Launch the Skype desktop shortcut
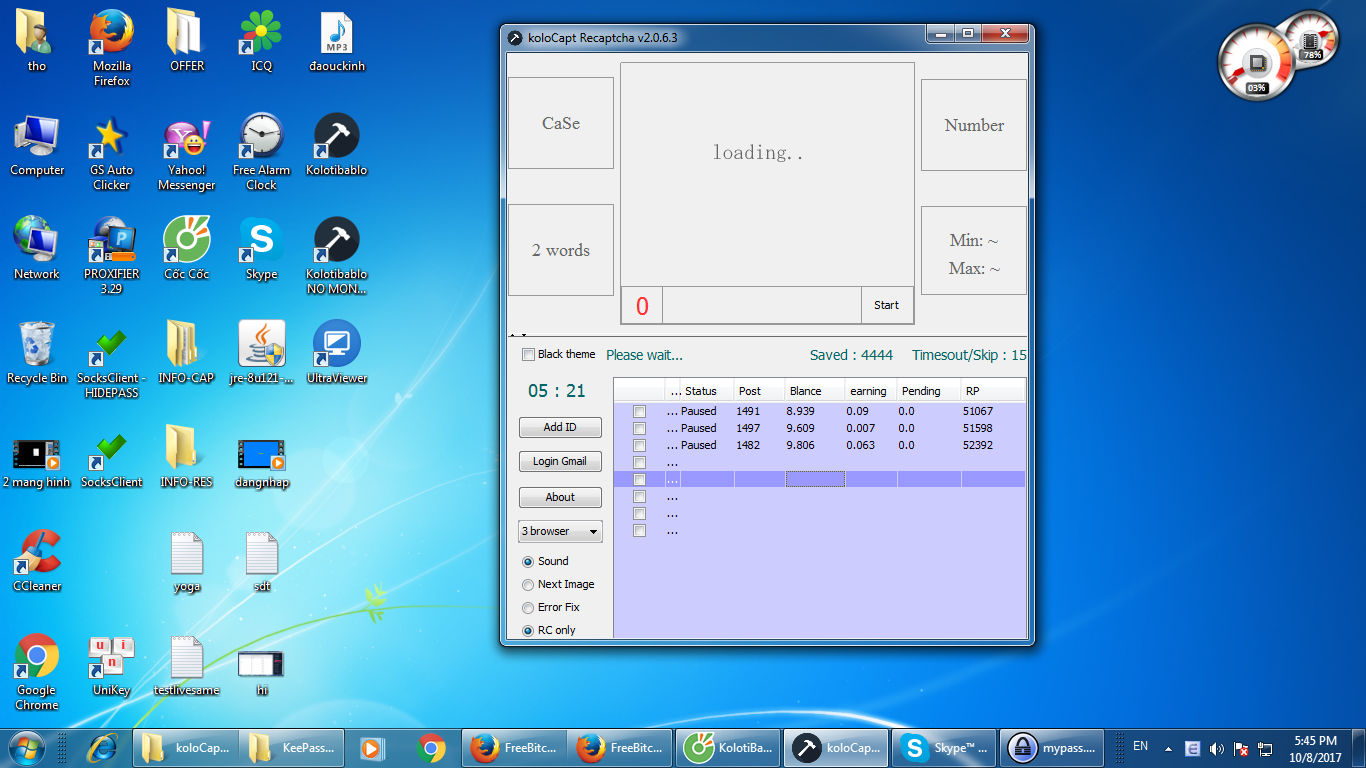 coord(261,249)
